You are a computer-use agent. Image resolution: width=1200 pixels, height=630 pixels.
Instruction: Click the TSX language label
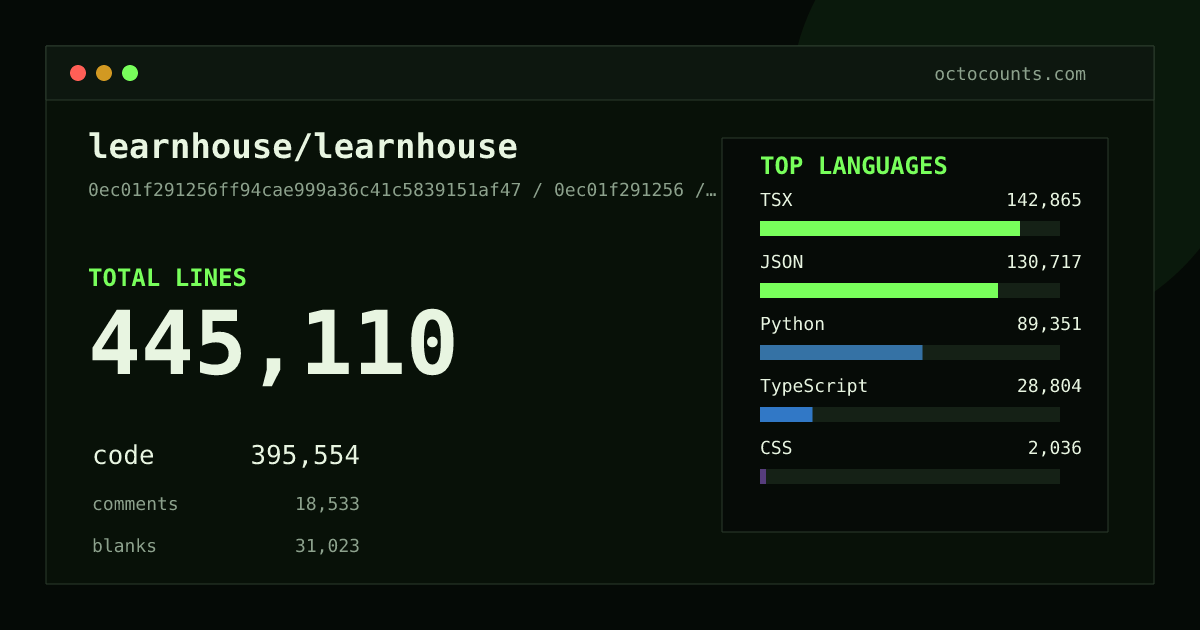(776, 200)
